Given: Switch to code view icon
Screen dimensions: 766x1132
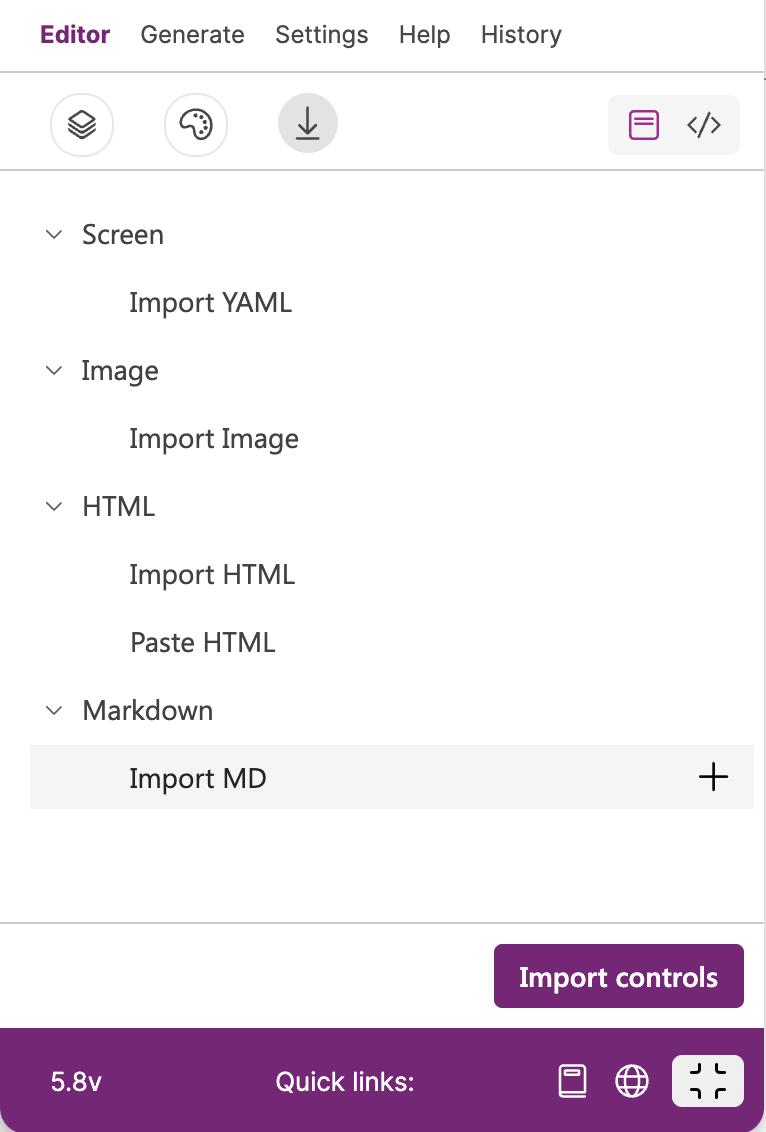Looking at the screenshot, I should click(704, 125).
